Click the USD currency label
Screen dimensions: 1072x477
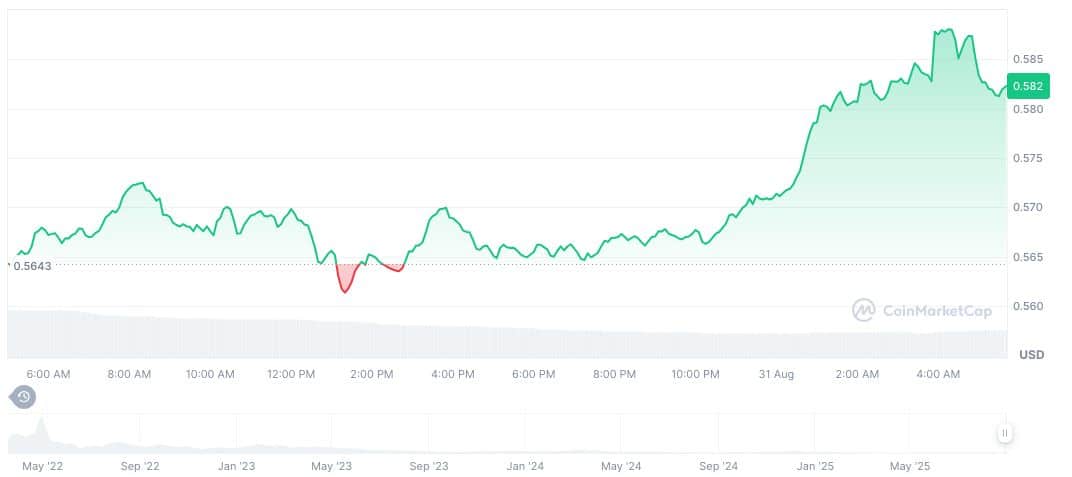click(1032, 355)
